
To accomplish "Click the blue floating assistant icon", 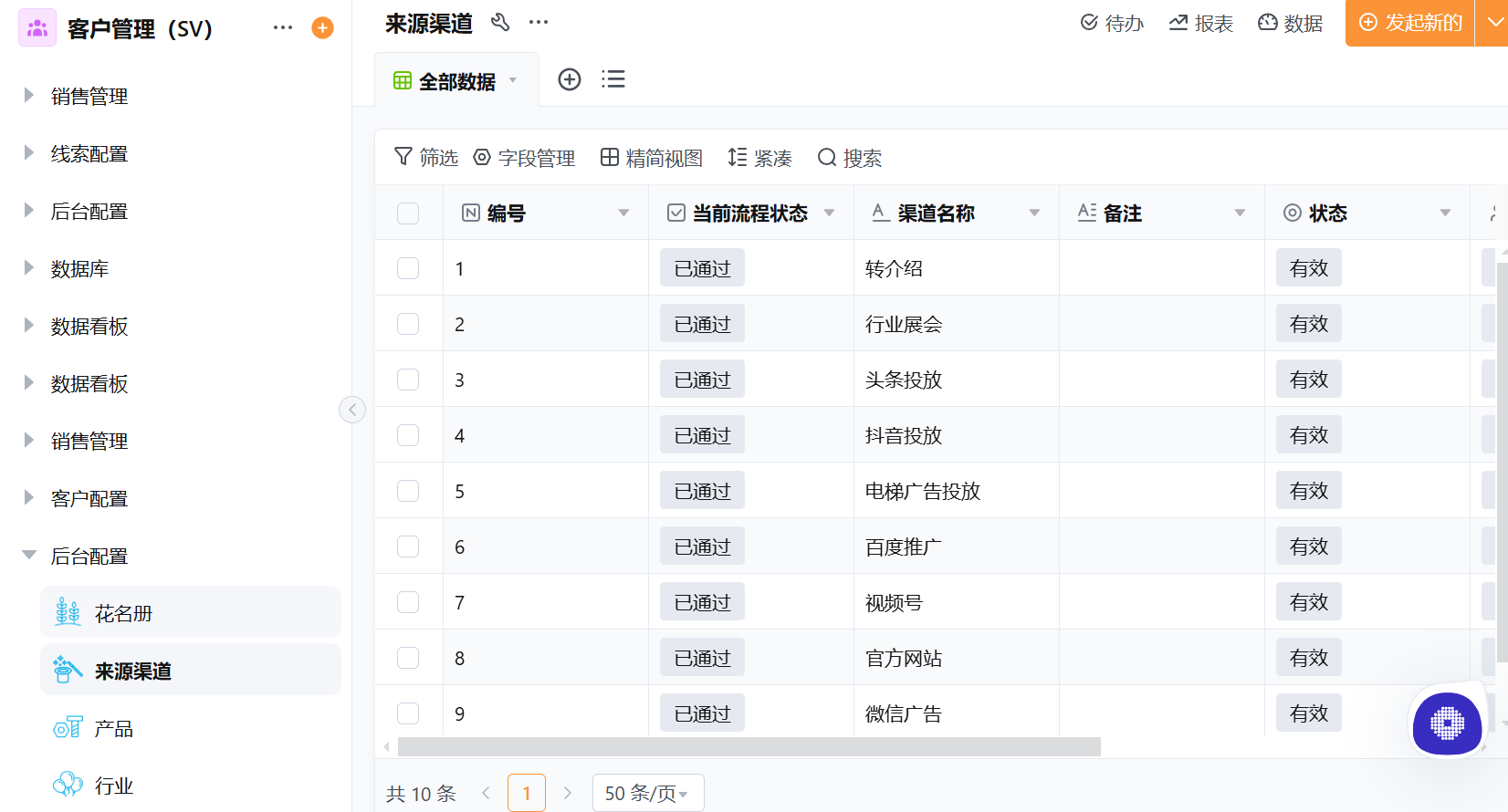I will click(x=1447, y=724).
